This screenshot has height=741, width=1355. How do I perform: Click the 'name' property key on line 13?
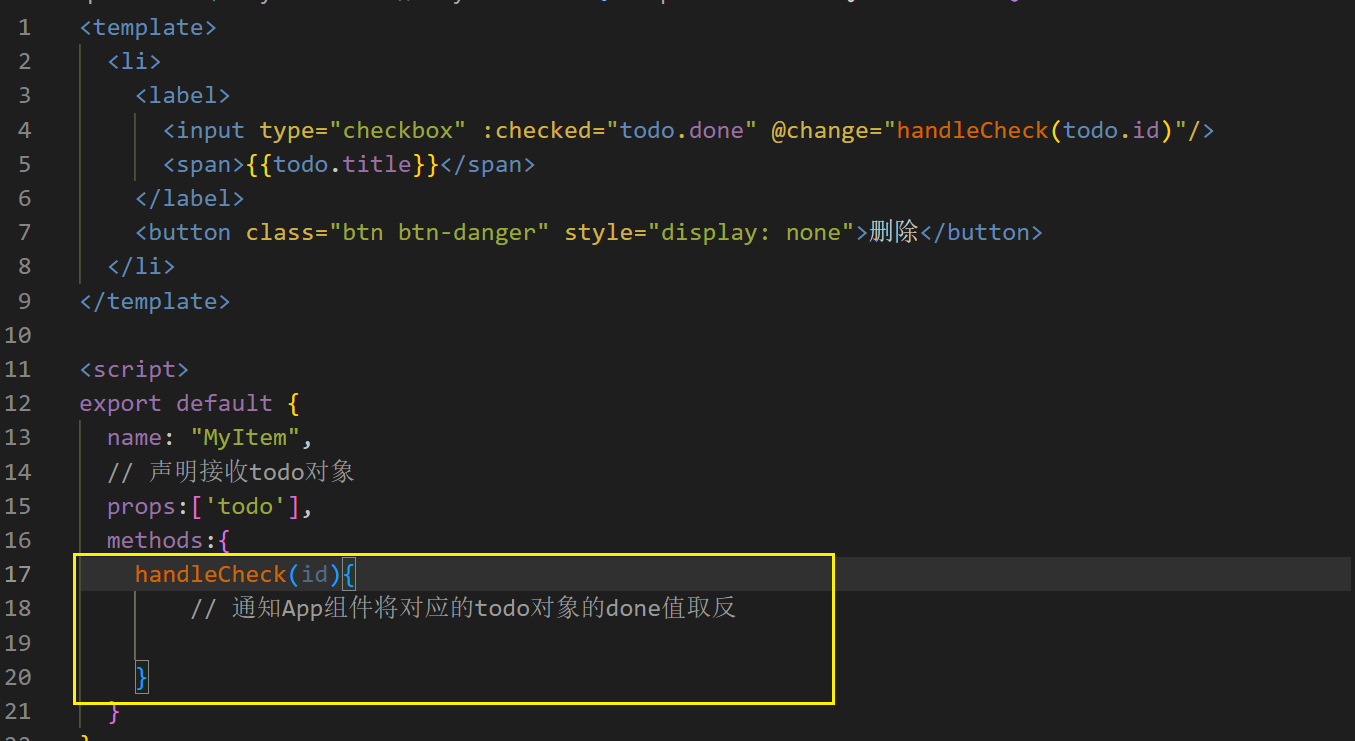135,437
